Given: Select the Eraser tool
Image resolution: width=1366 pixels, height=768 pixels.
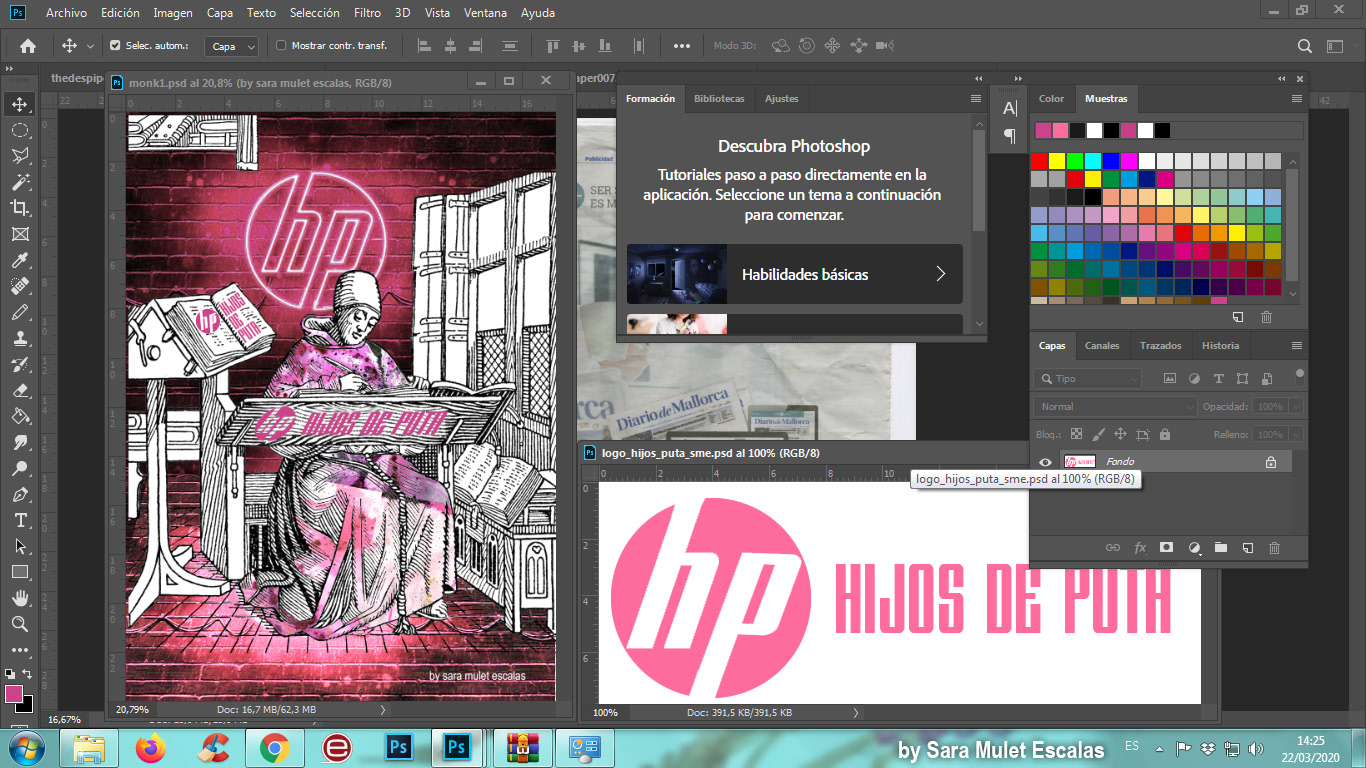Looking at the screenshot, I should [20, 390].
